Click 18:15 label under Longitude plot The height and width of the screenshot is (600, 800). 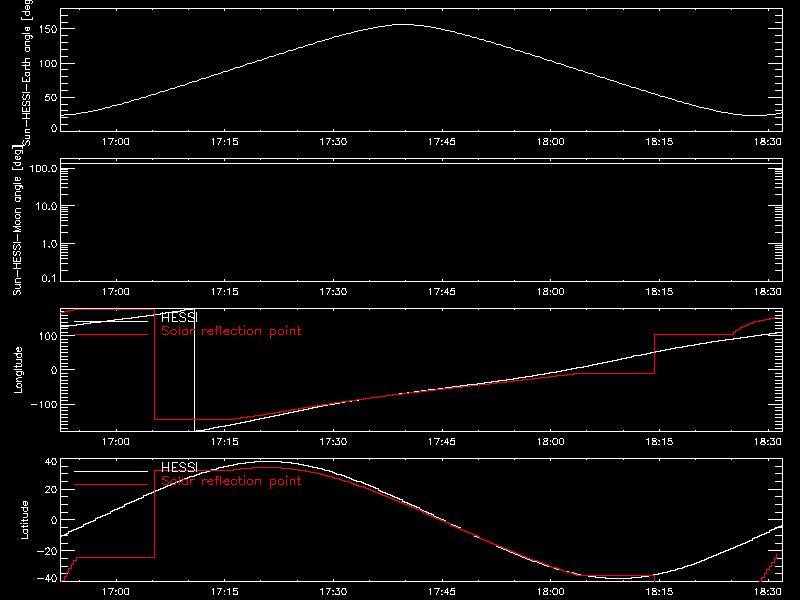[x=659, y=441]
